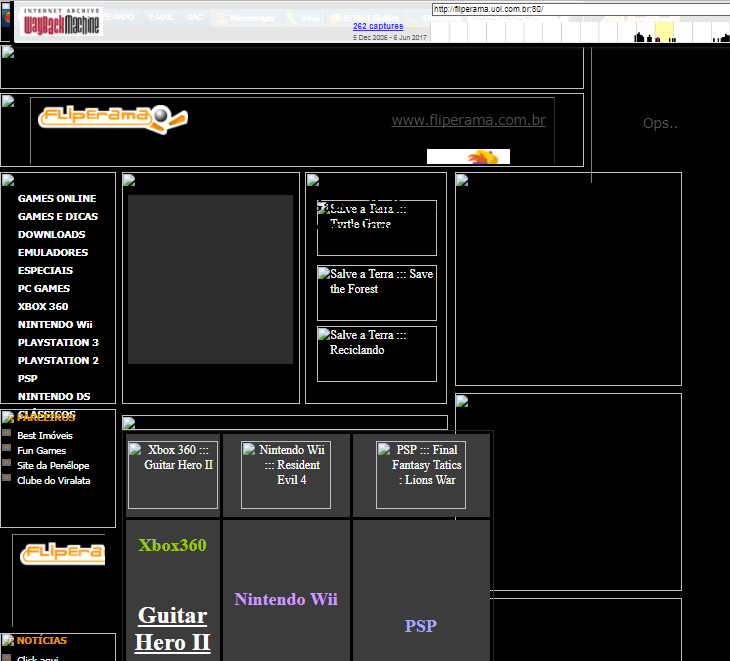Click the bullet icon beside Clube do Viralata

click(7, 478)
